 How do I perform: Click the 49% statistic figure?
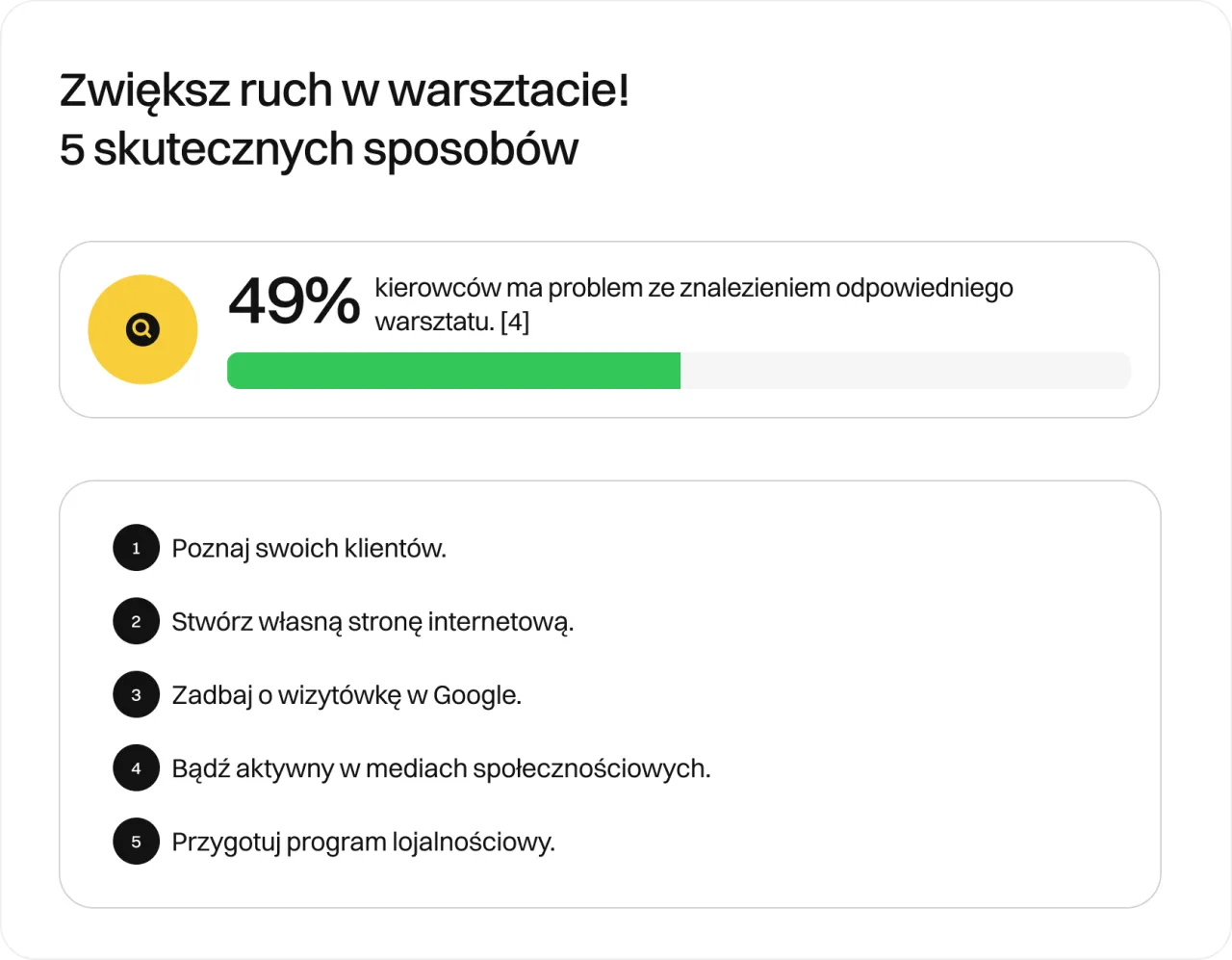click(294, 301)
